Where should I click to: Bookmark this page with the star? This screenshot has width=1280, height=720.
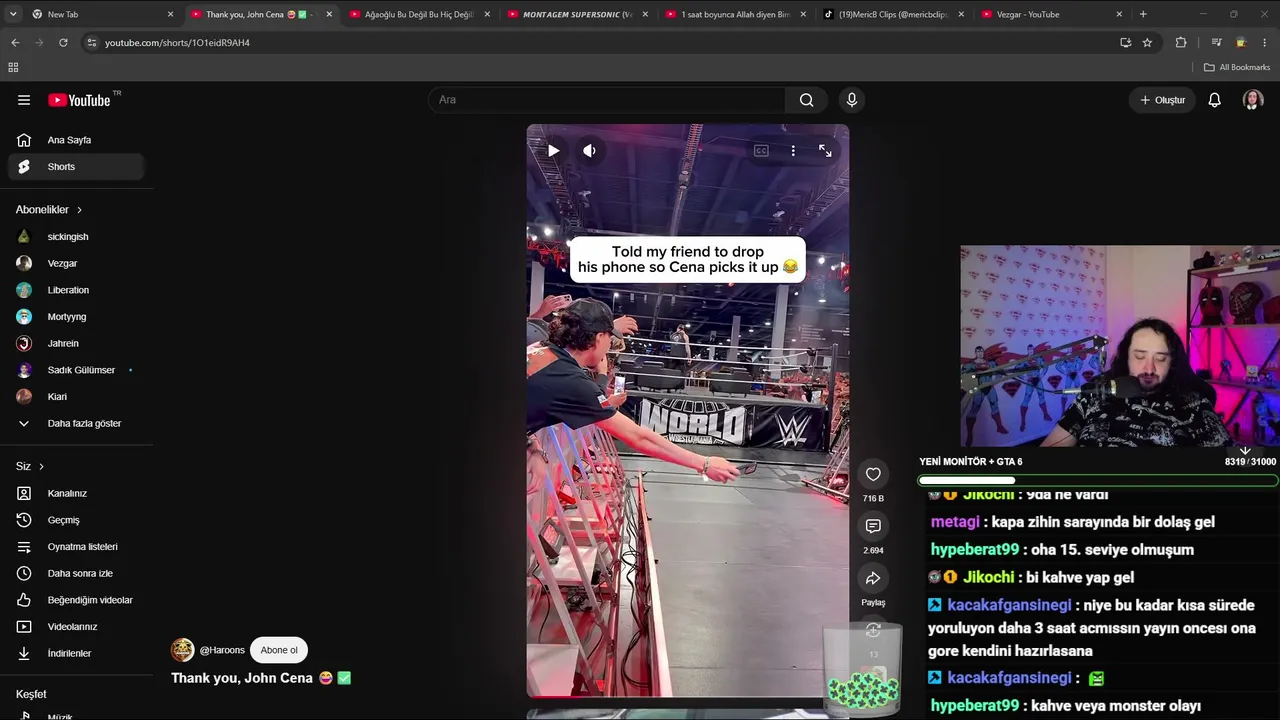click(x=1147, y=43)
